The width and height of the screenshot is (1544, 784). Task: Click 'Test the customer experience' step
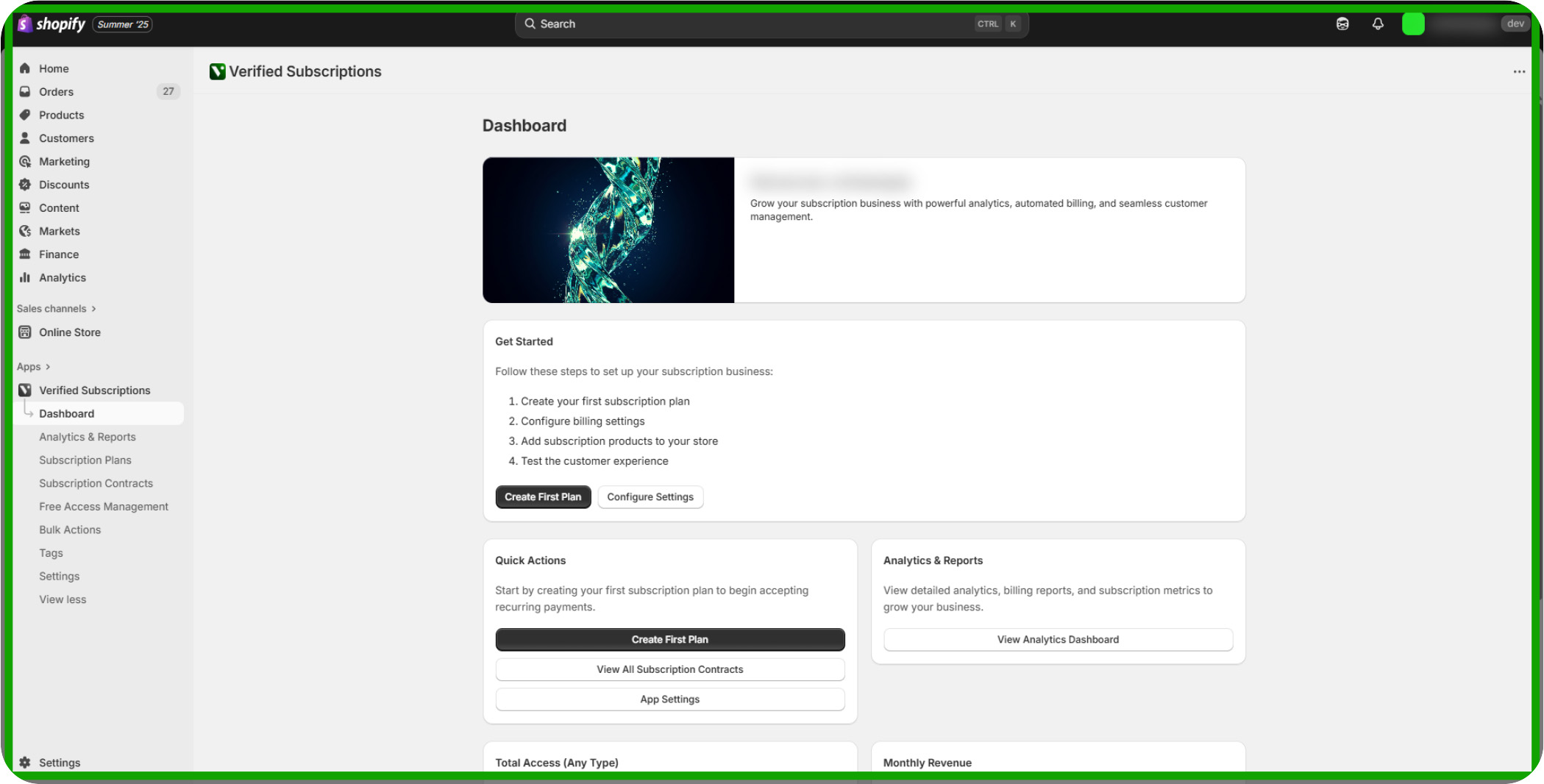point(594,460)
